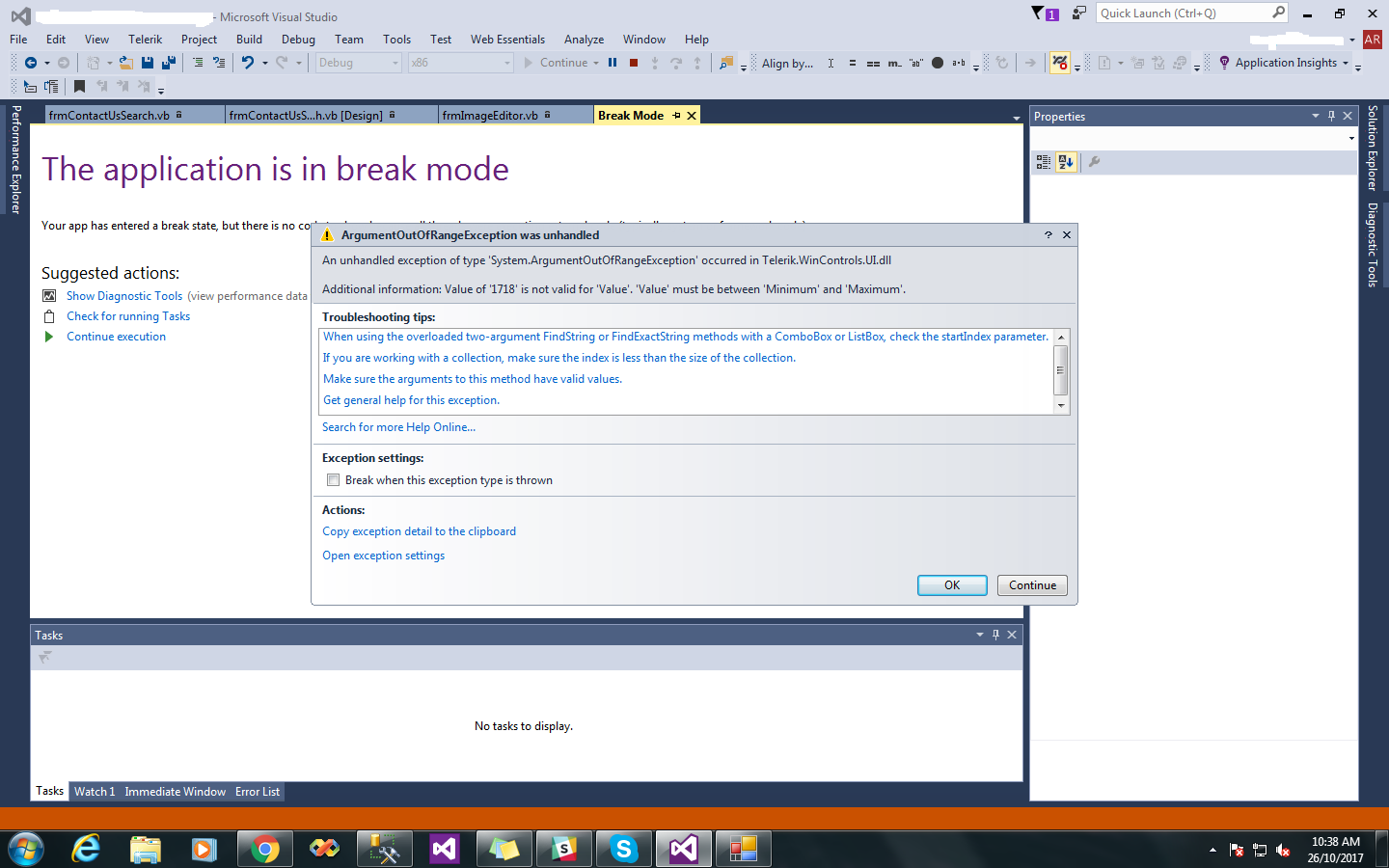Expand the document tab list dropdown

[1016, 118]
